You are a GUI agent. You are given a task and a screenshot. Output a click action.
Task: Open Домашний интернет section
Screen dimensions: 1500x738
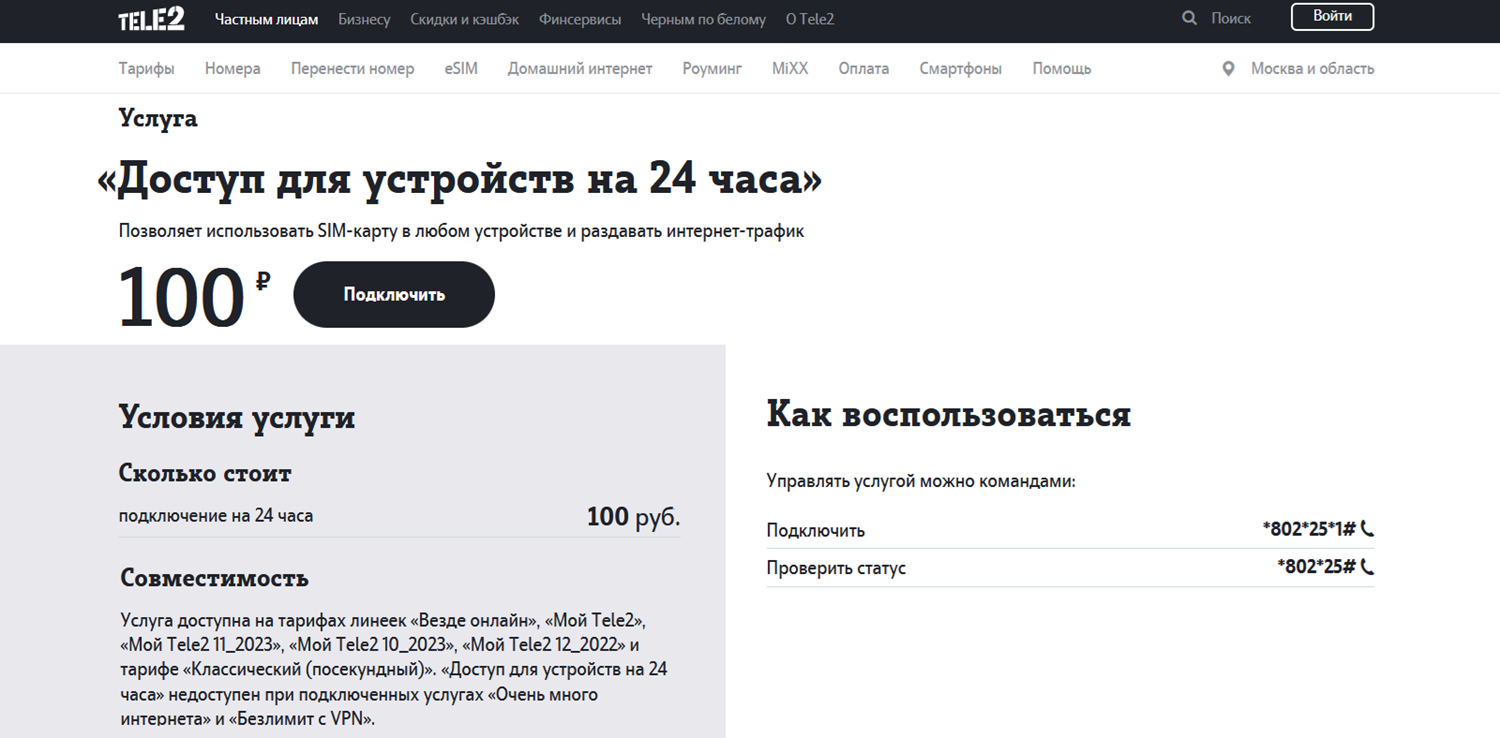580,69
